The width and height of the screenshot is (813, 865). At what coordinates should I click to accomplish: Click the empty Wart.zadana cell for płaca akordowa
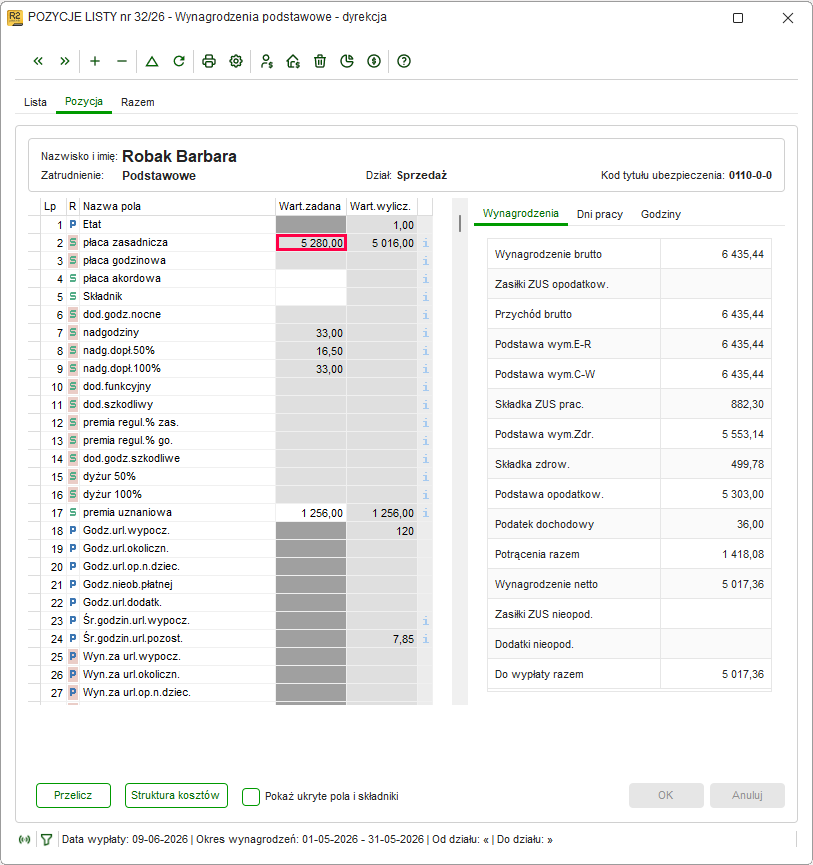click(311, 279)
